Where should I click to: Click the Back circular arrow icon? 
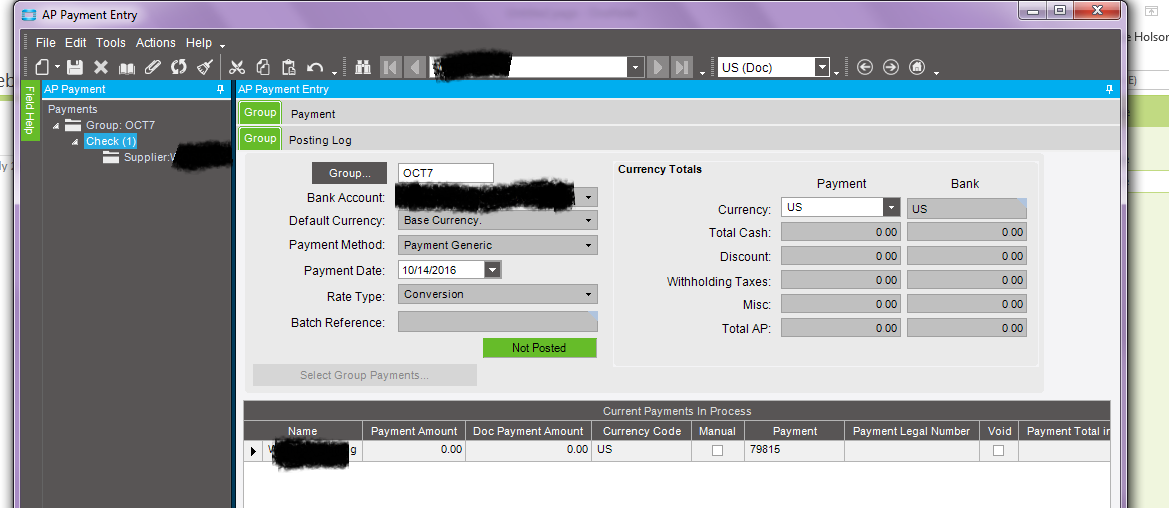(865, 67)
